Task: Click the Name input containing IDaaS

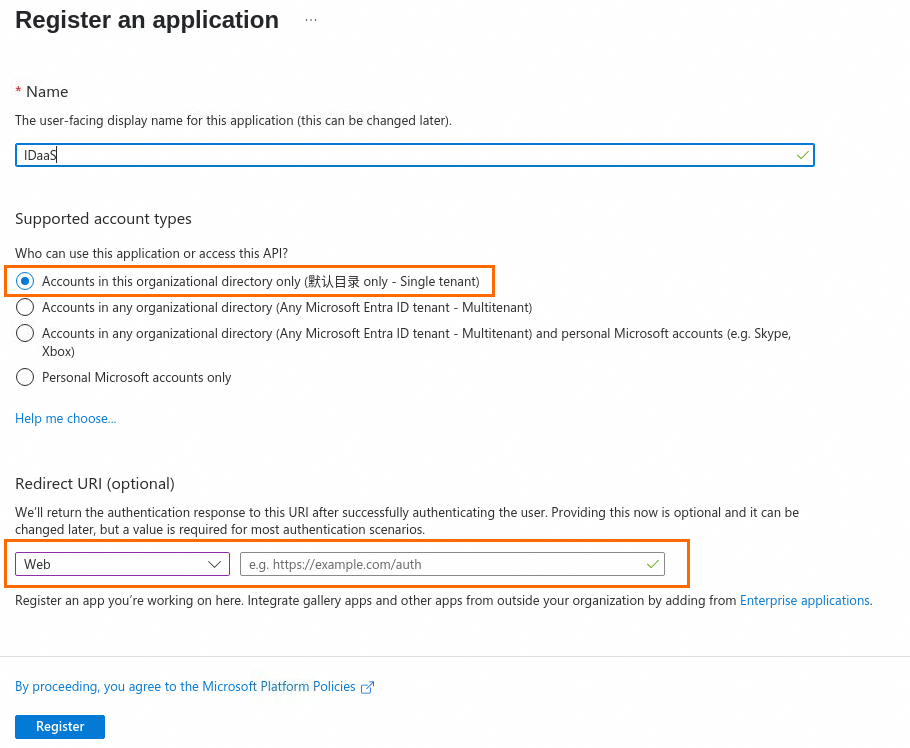Action: click(x=415, y=155)
